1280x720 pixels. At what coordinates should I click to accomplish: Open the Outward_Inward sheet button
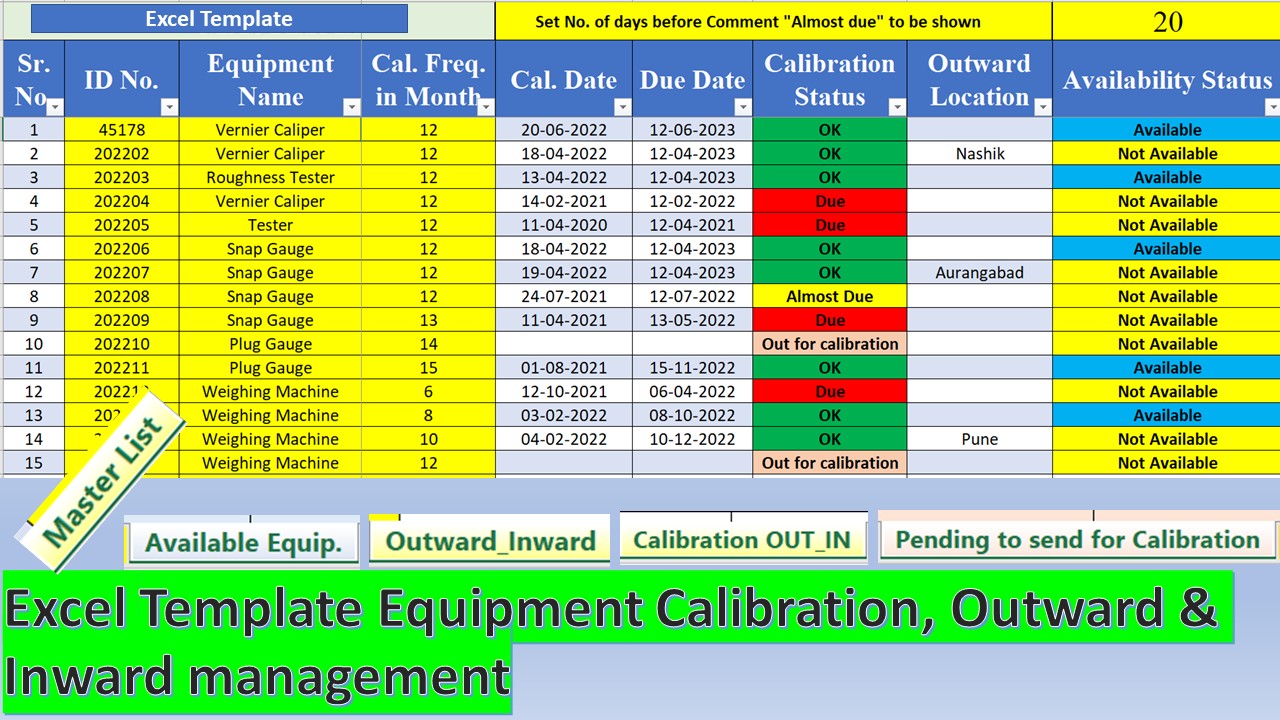coord(490,541)
